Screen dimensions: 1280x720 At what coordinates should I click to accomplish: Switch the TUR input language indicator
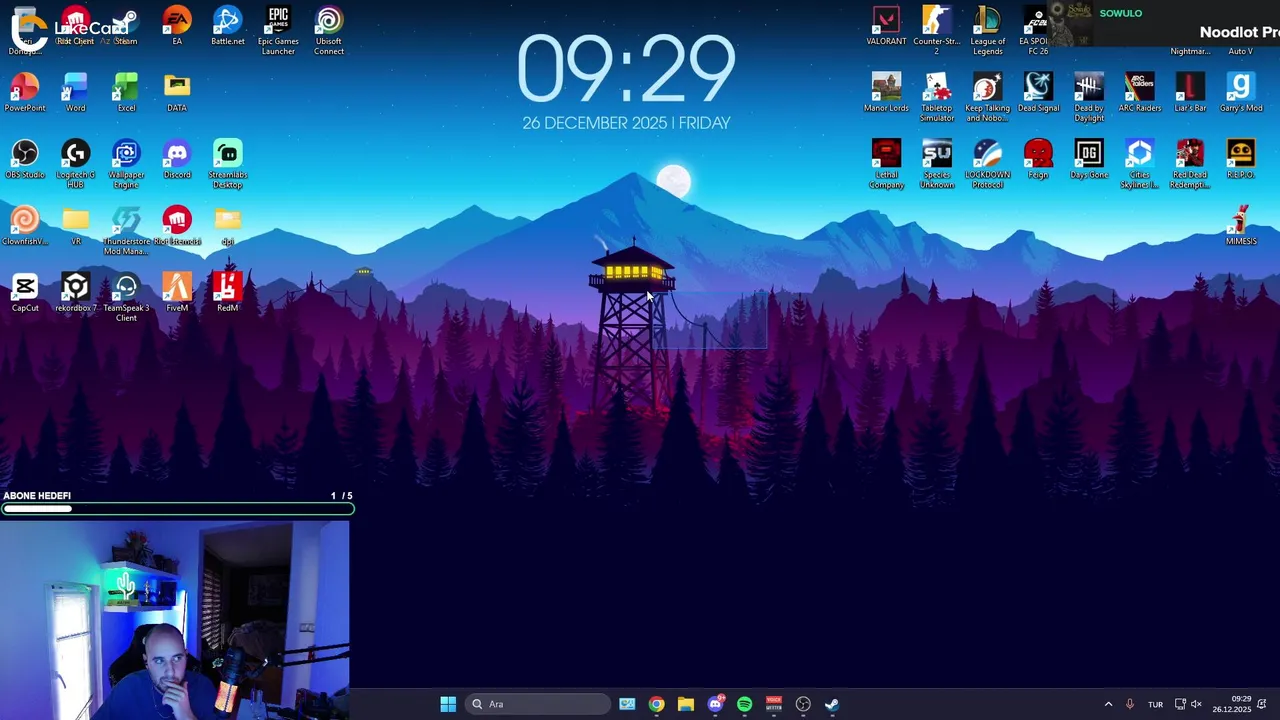[x=1155, y=704]
